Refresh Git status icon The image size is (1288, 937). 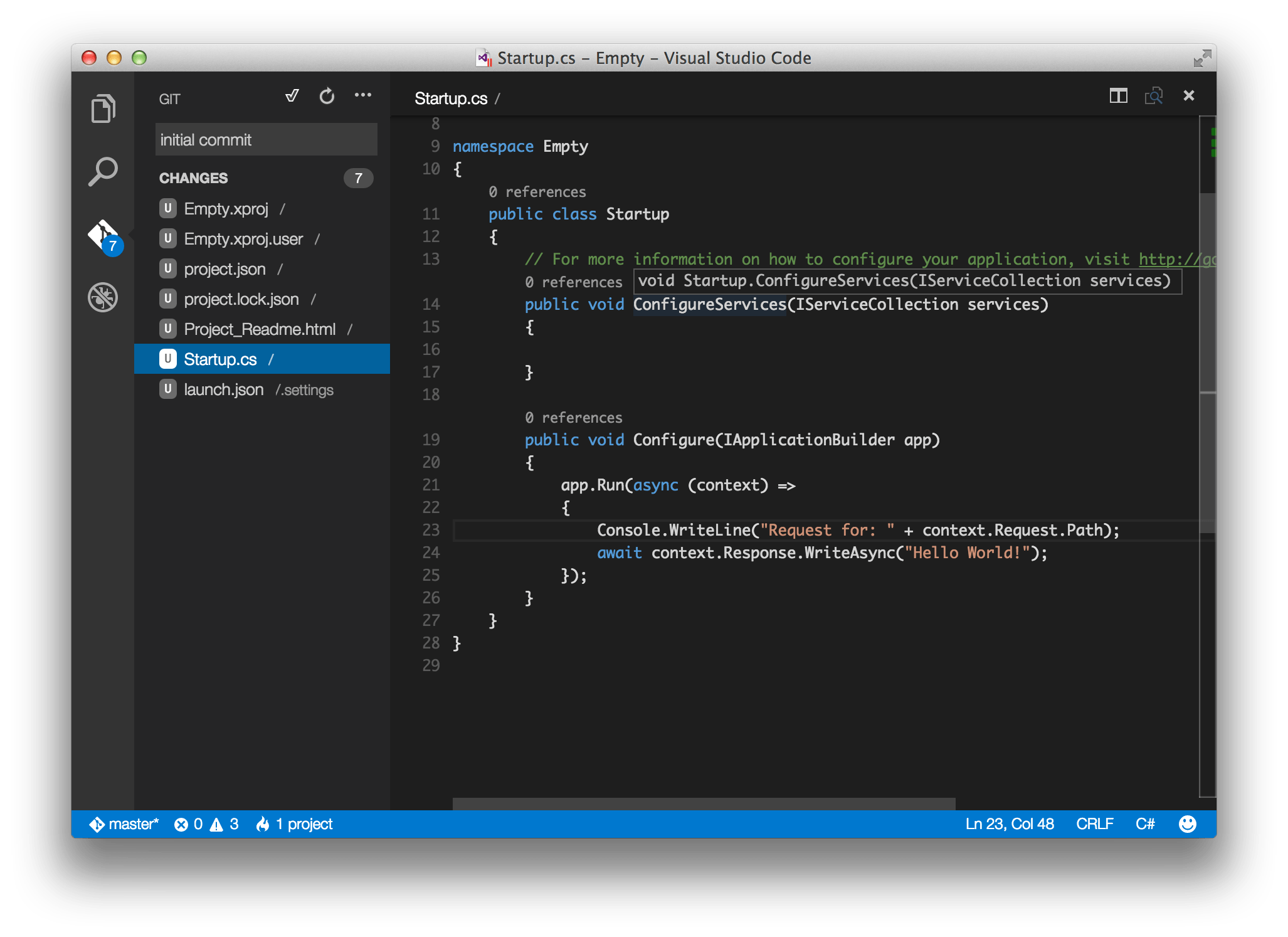[327, 96]
